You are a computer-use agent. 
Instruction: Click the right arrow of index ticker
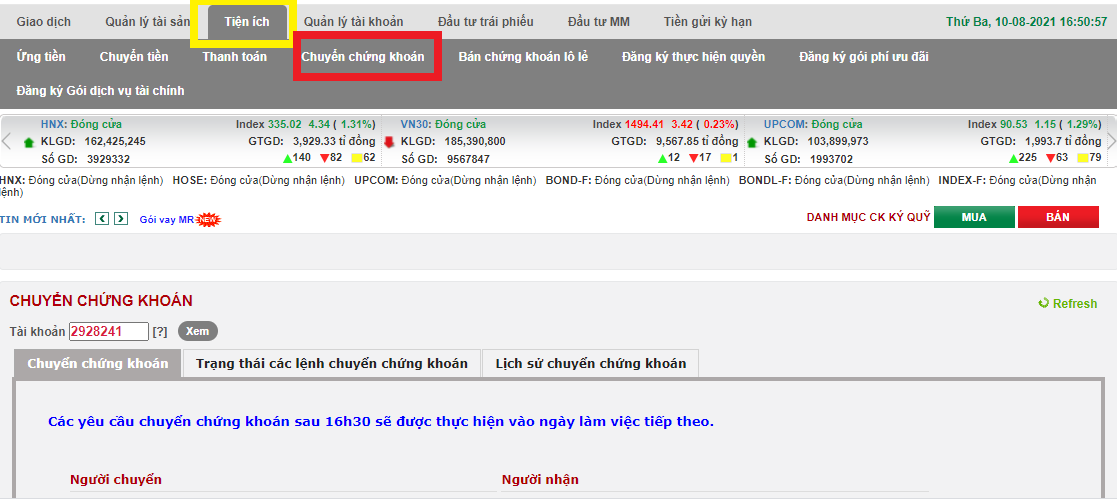(1111, 140)
